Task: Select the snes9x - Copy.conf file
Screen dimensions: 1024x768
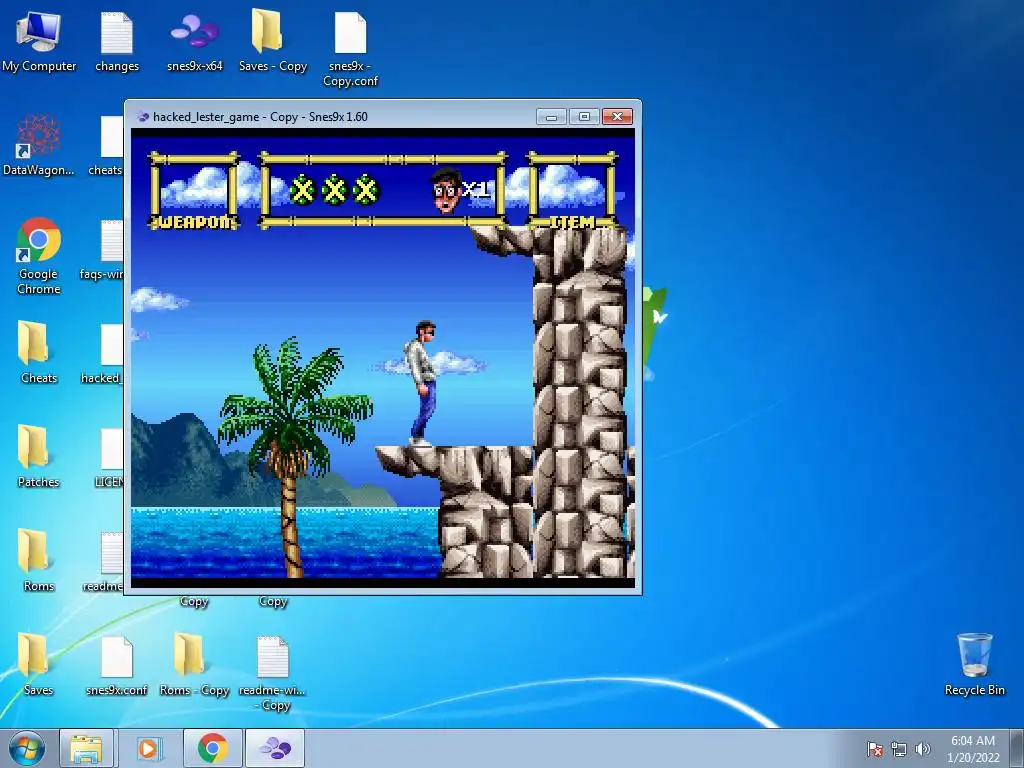Action: coord(351,49)
